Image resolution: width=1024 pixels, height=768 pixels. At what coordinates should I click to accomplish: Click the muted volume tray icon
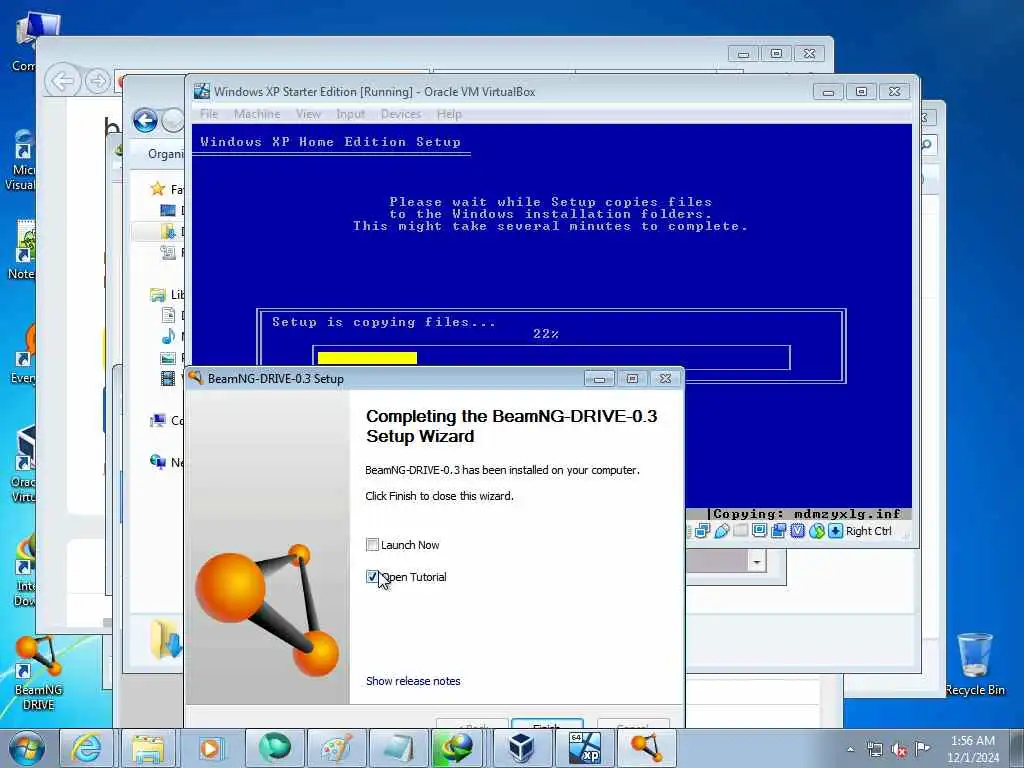899,749
